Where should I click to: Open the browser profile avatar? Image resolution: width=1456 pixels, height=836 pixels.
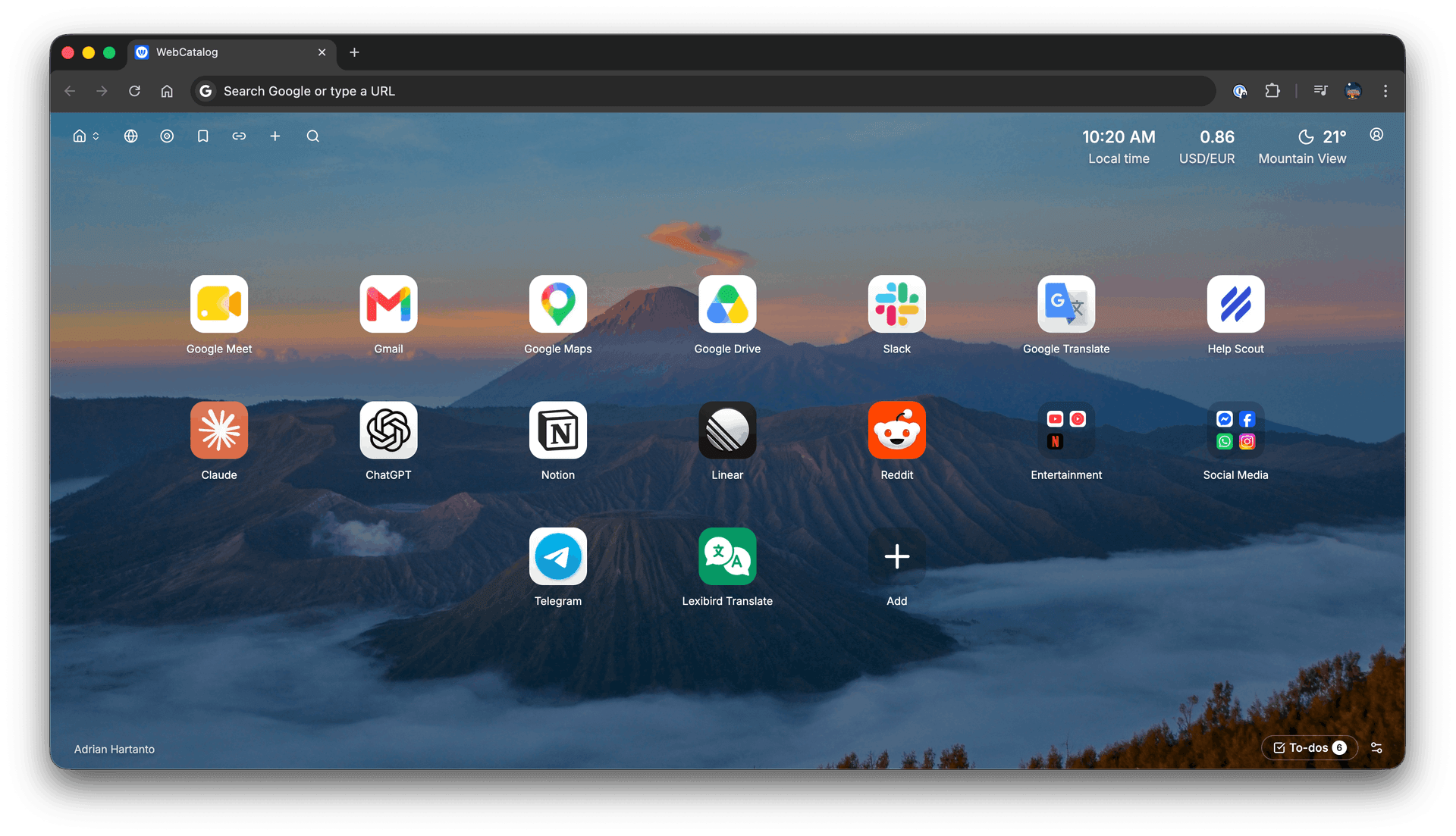(x=1353, y=91)
